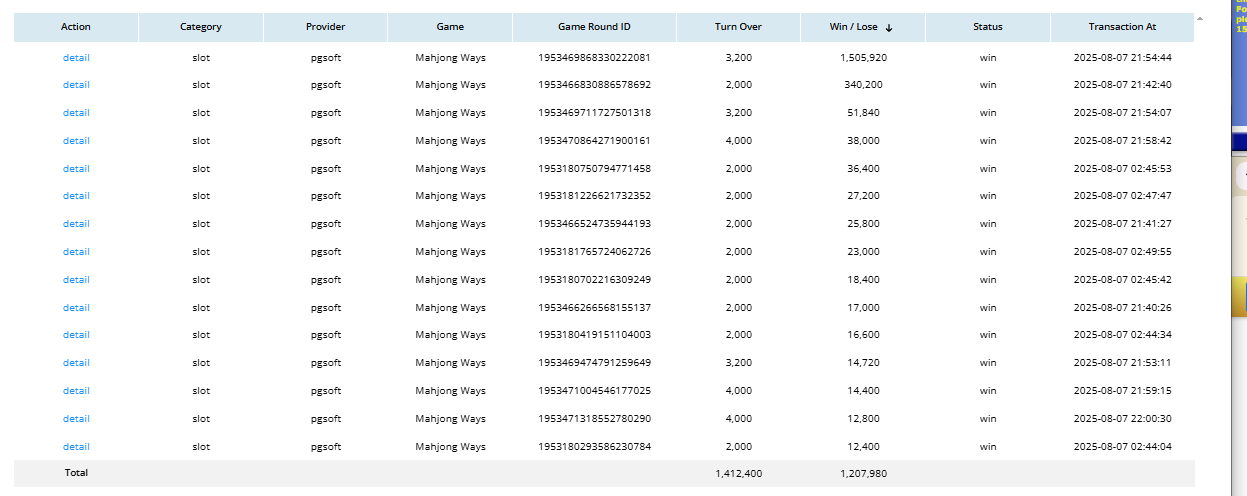
Task: Select the 1,505,920 win amount cell
Action: click(x=864, y=57)
